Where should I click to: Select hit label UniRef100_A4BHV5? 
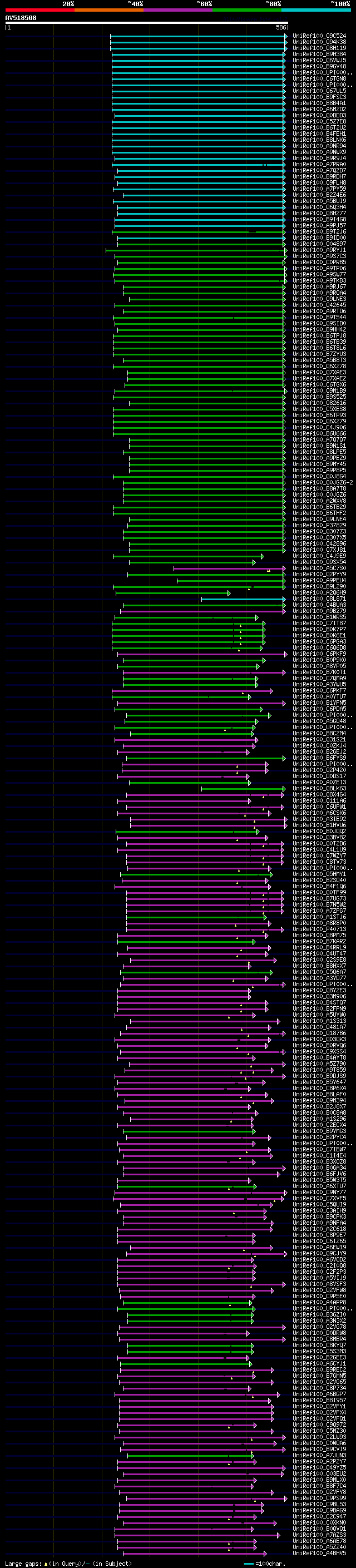point(319,1553)
